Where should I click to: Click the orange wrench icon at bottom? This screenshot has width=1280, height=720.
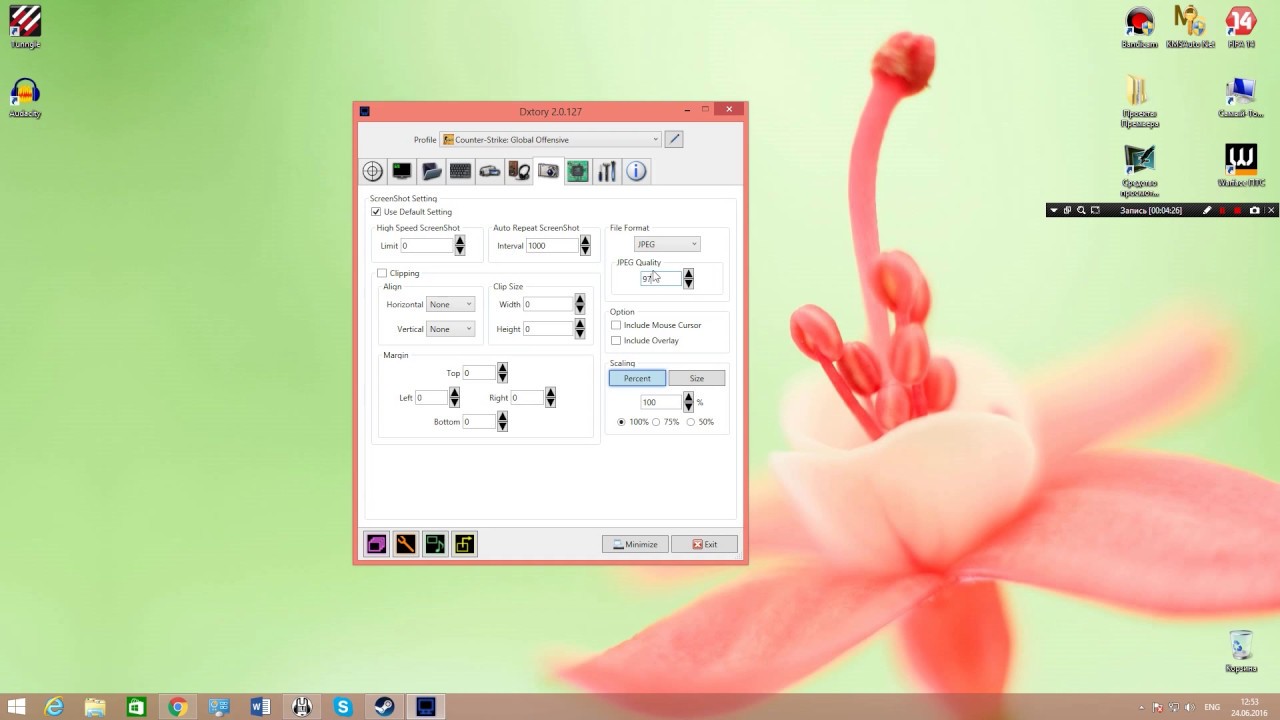405,544
